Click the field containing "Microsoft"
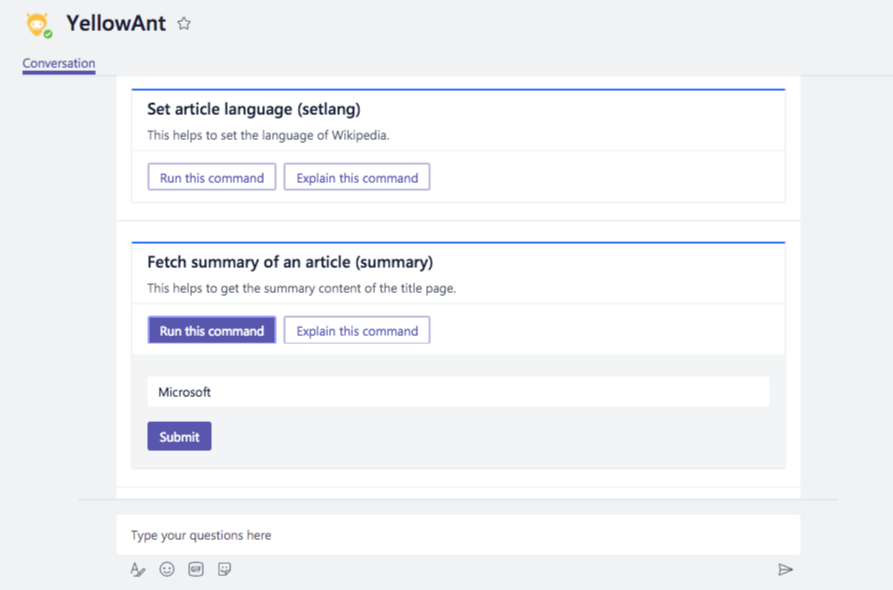The height and width of the screenshot is (590, 893). coord(458,392)
